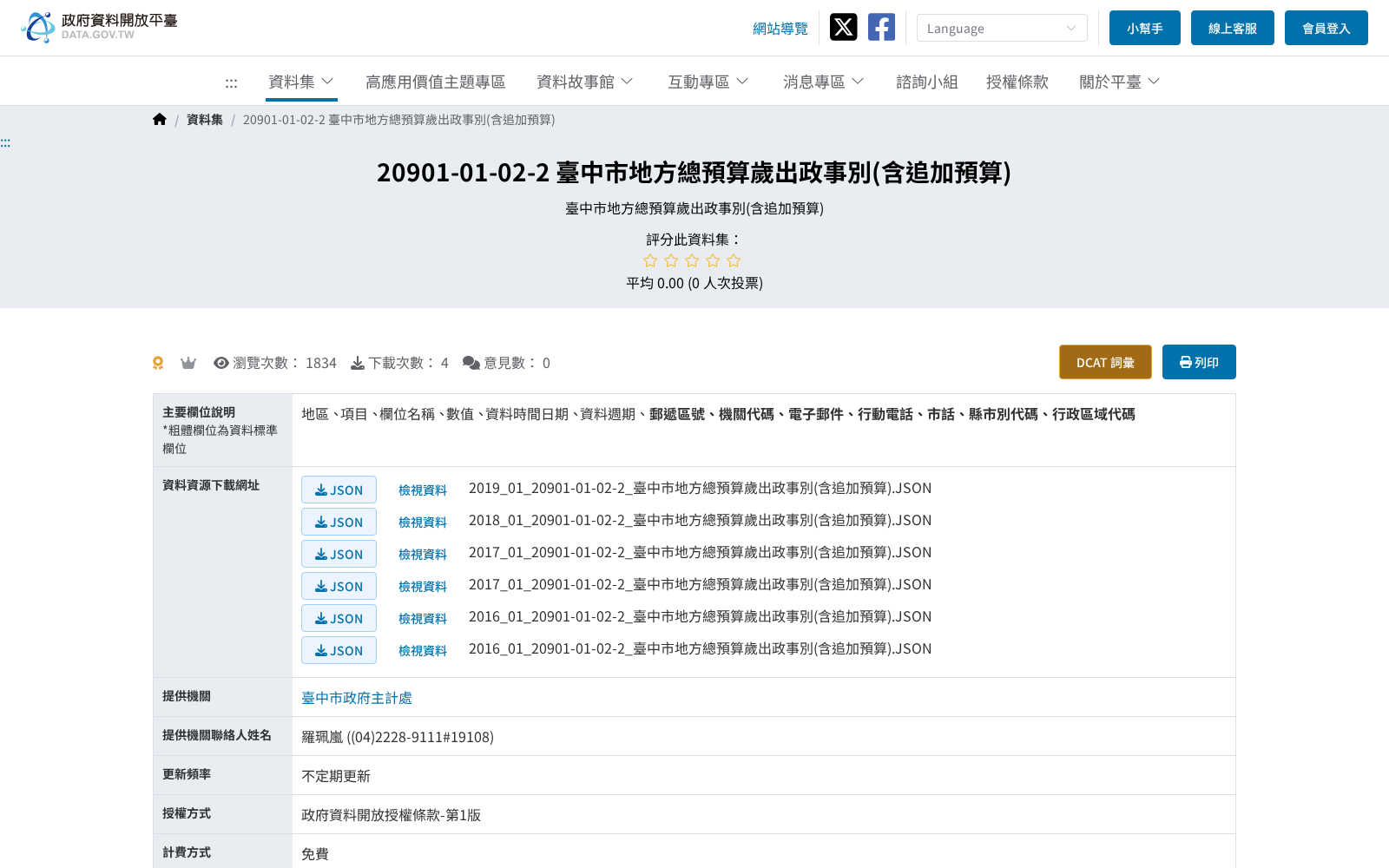
Task: Download JSON for second 2017_01 file
Action: [x=339, y=586]
